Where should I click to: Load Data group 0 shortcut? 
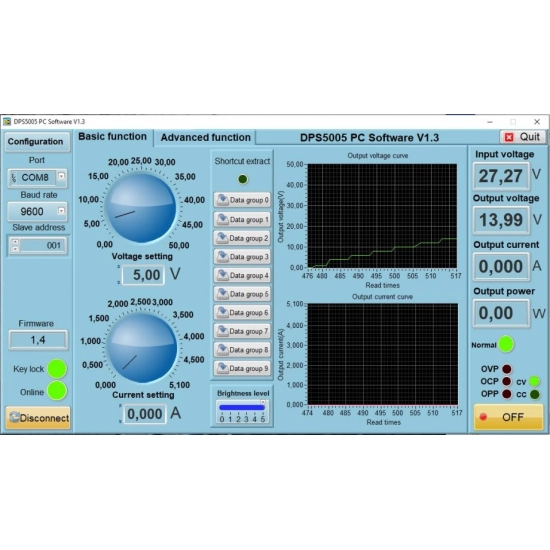(242, 200)
